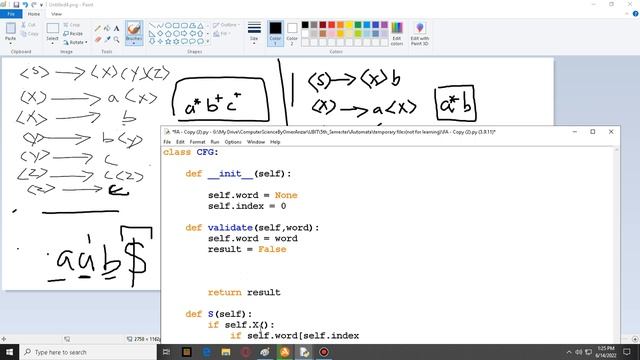640x360 pixels.
Task: Pick the Right arrow shape
Action: [184, 33]
